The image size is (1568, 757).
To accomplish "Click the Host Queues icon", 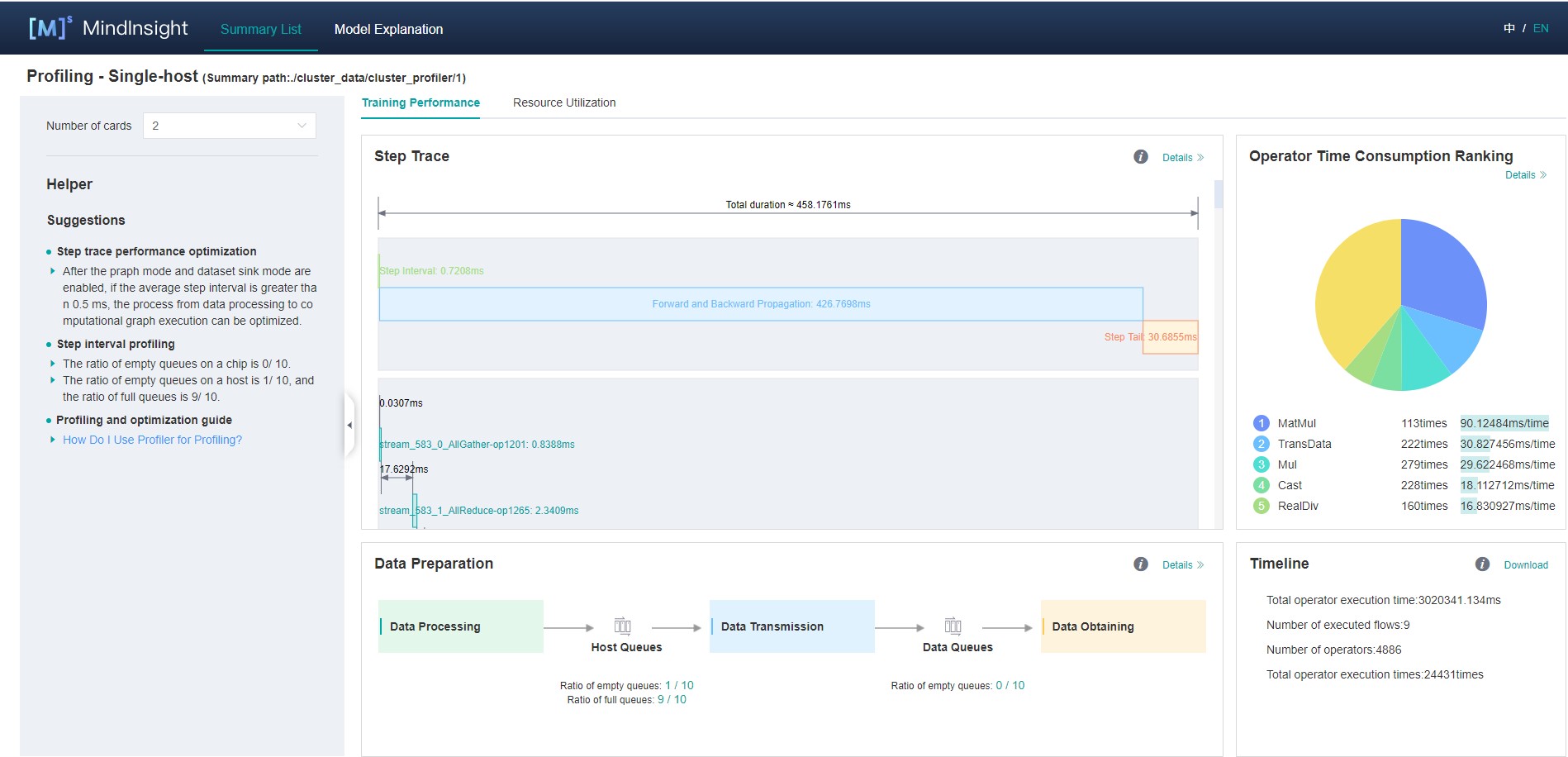I will 622,626.
